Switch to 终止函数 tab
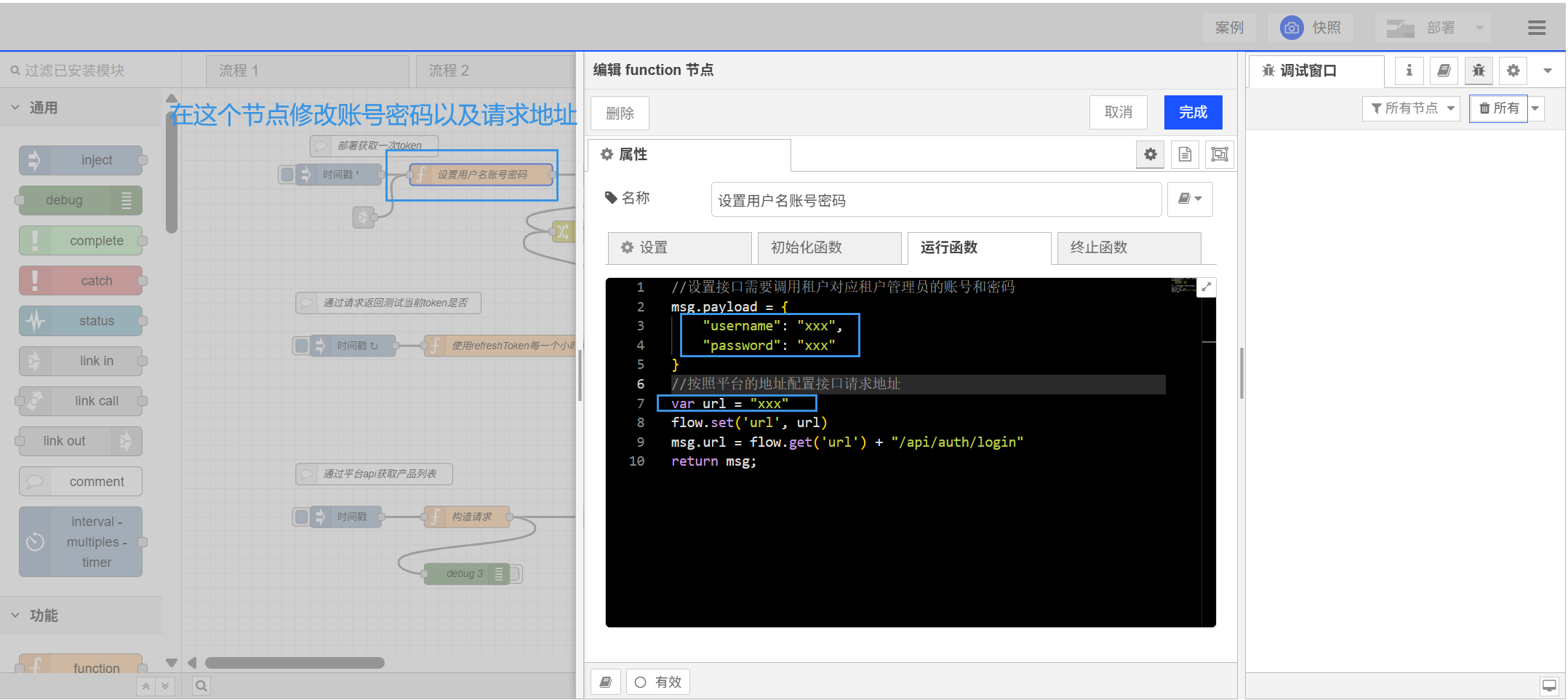 tap(1129, 247)
